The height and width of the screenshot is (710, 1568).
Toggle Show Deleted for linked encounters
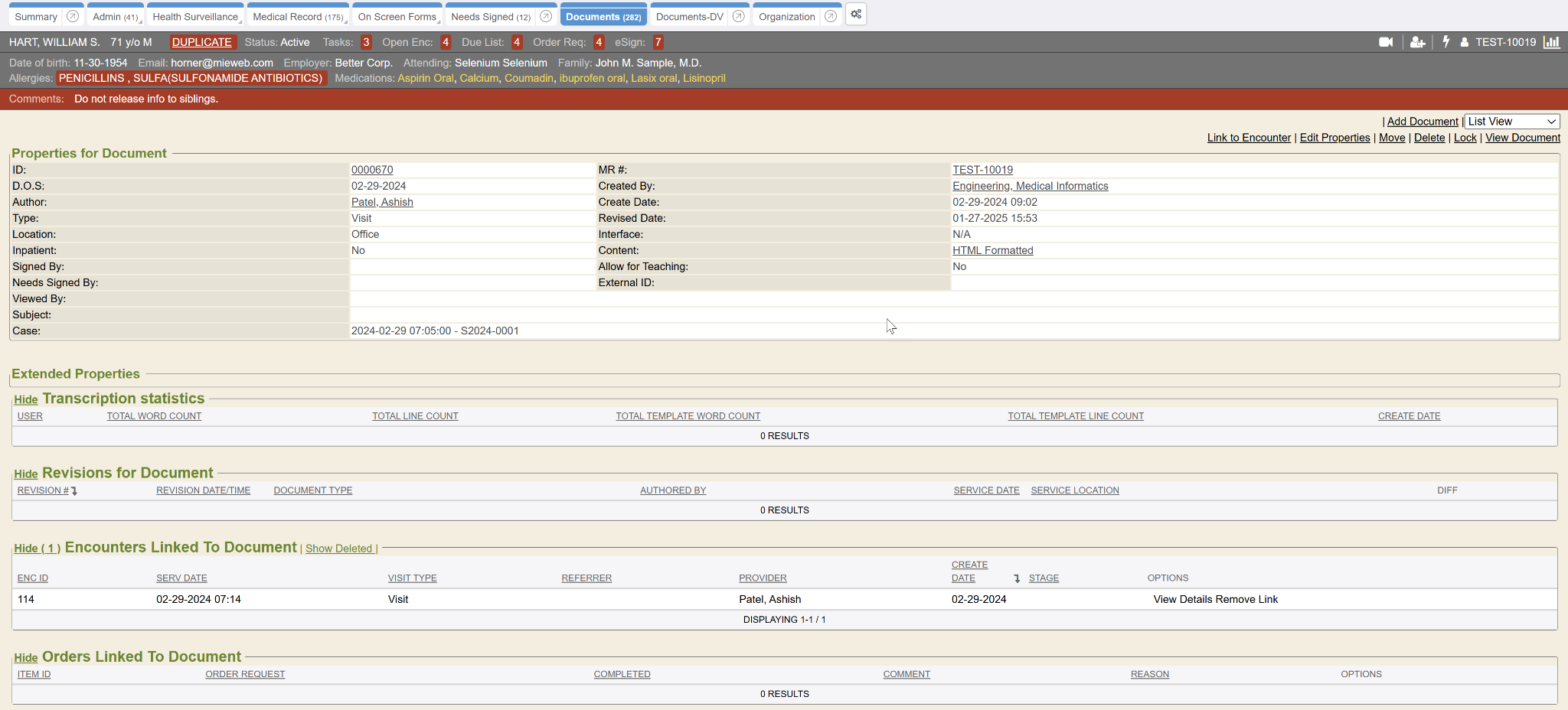[x=338, y=549]
